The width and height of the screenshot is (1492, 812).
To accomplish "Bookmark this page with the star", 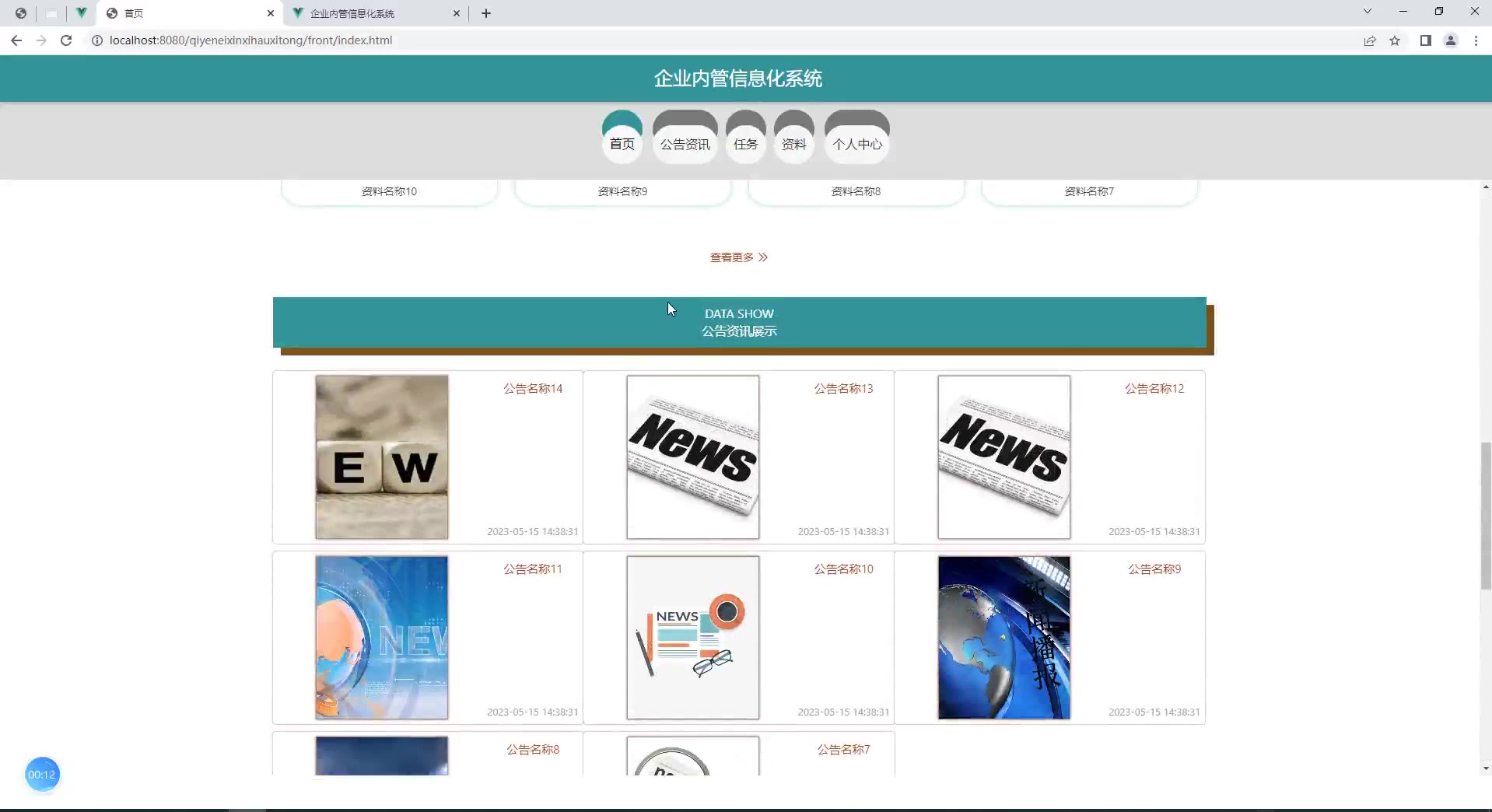I will [1395, 40].
